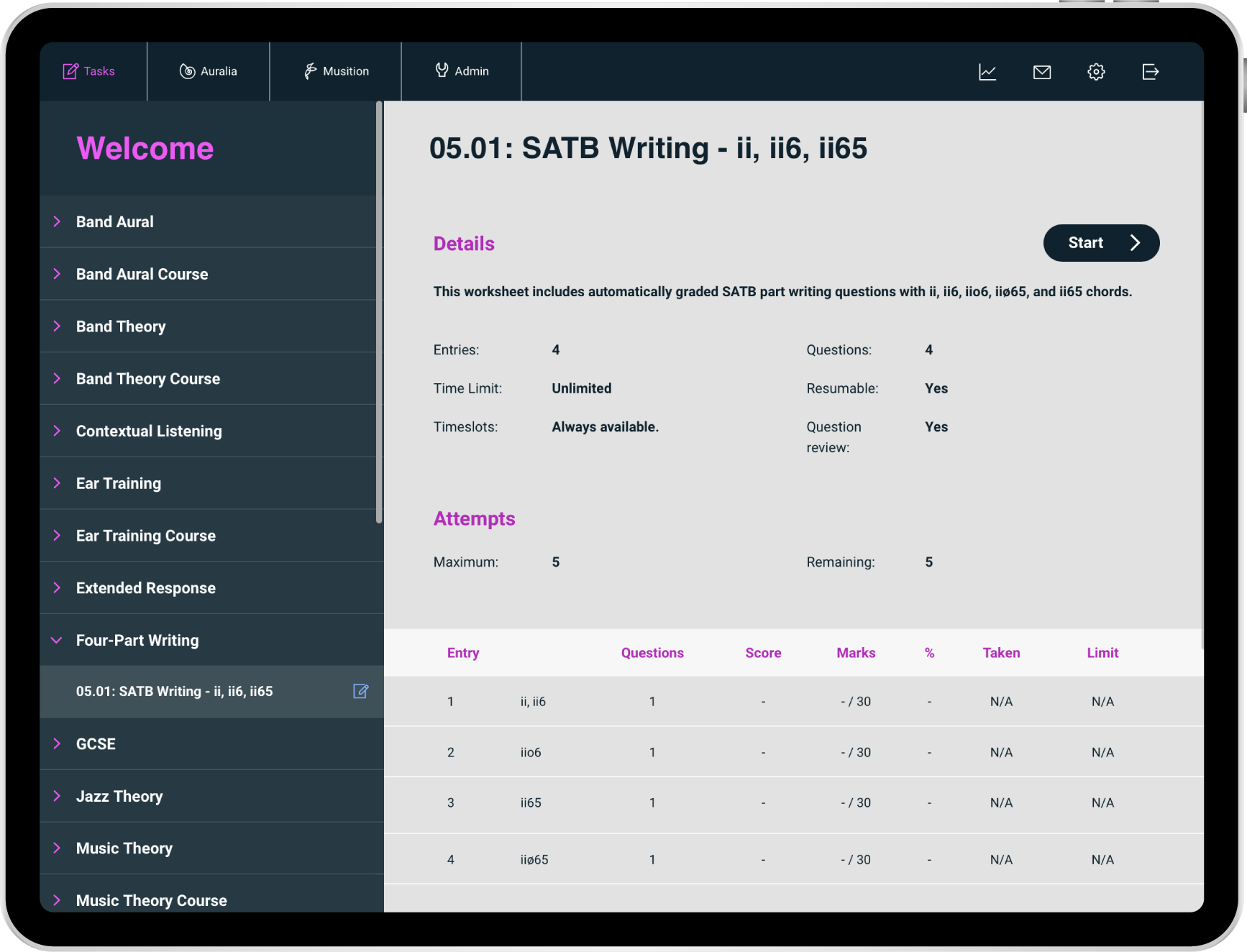Click the Welcome heading link
This screenshot has height=952, width=1247.
coord(145,148)
